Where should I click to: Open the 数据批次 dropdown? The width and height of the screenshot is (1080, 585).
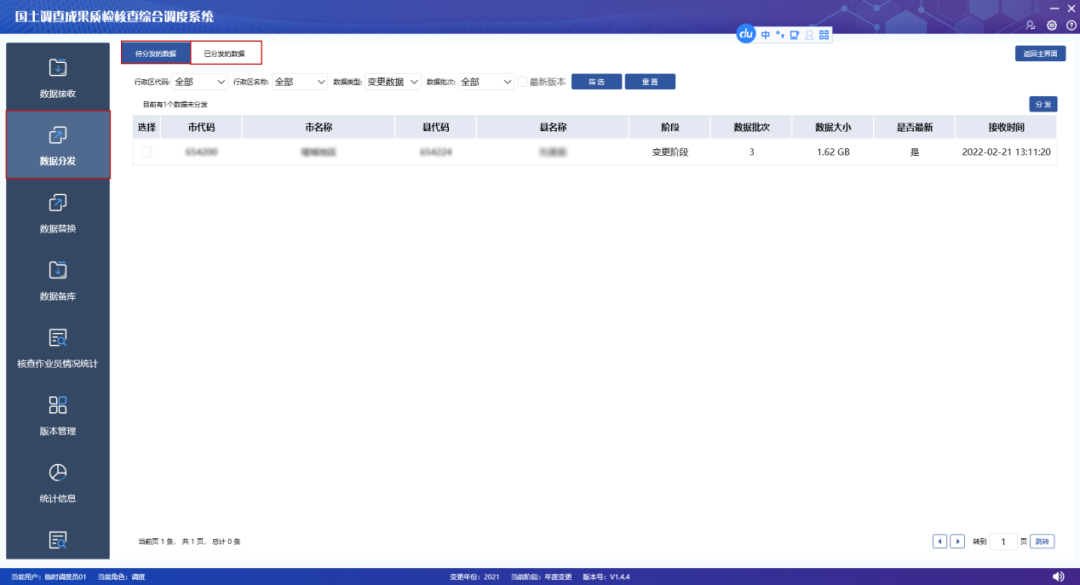(x=486, y=82)
